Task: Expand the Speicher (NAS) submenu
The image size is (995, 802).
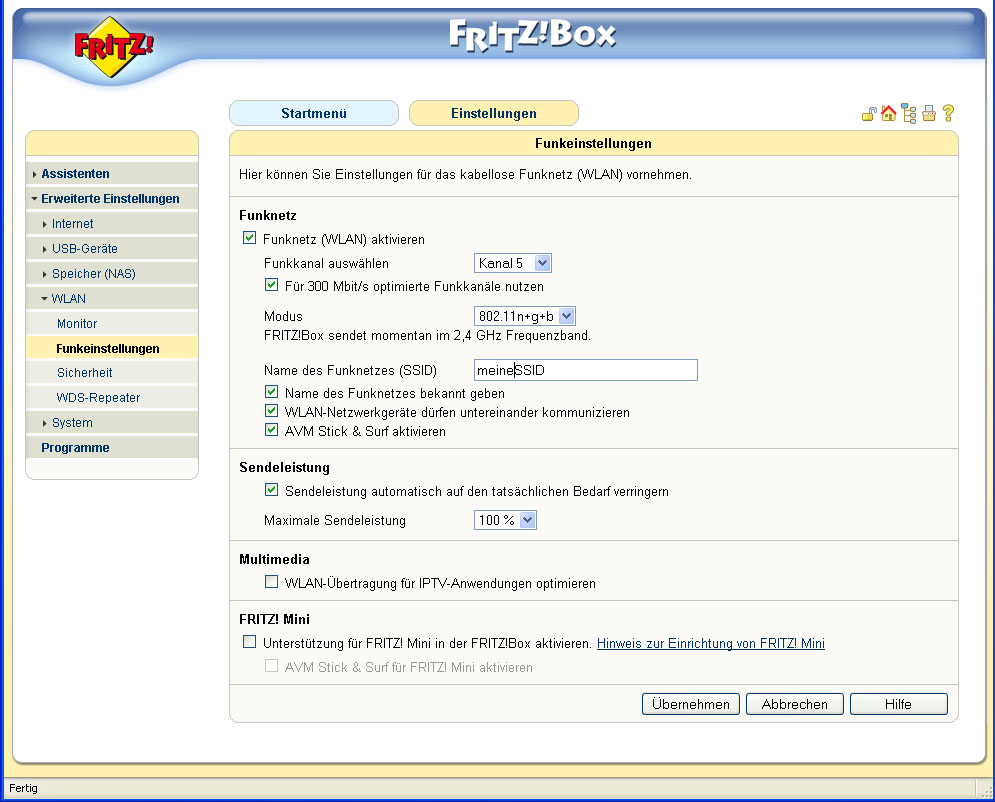Action: click(x=112, y=273)
